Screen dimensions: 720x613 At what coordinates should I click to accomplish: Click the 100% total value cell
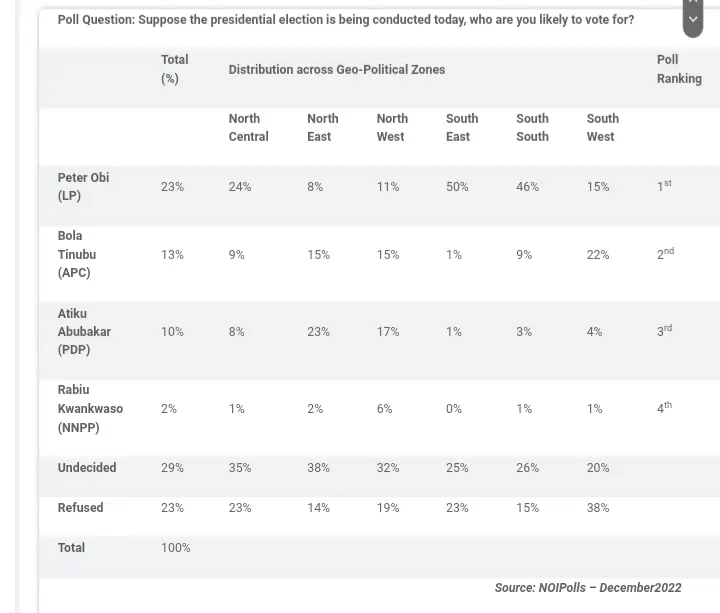click(175, 548)
